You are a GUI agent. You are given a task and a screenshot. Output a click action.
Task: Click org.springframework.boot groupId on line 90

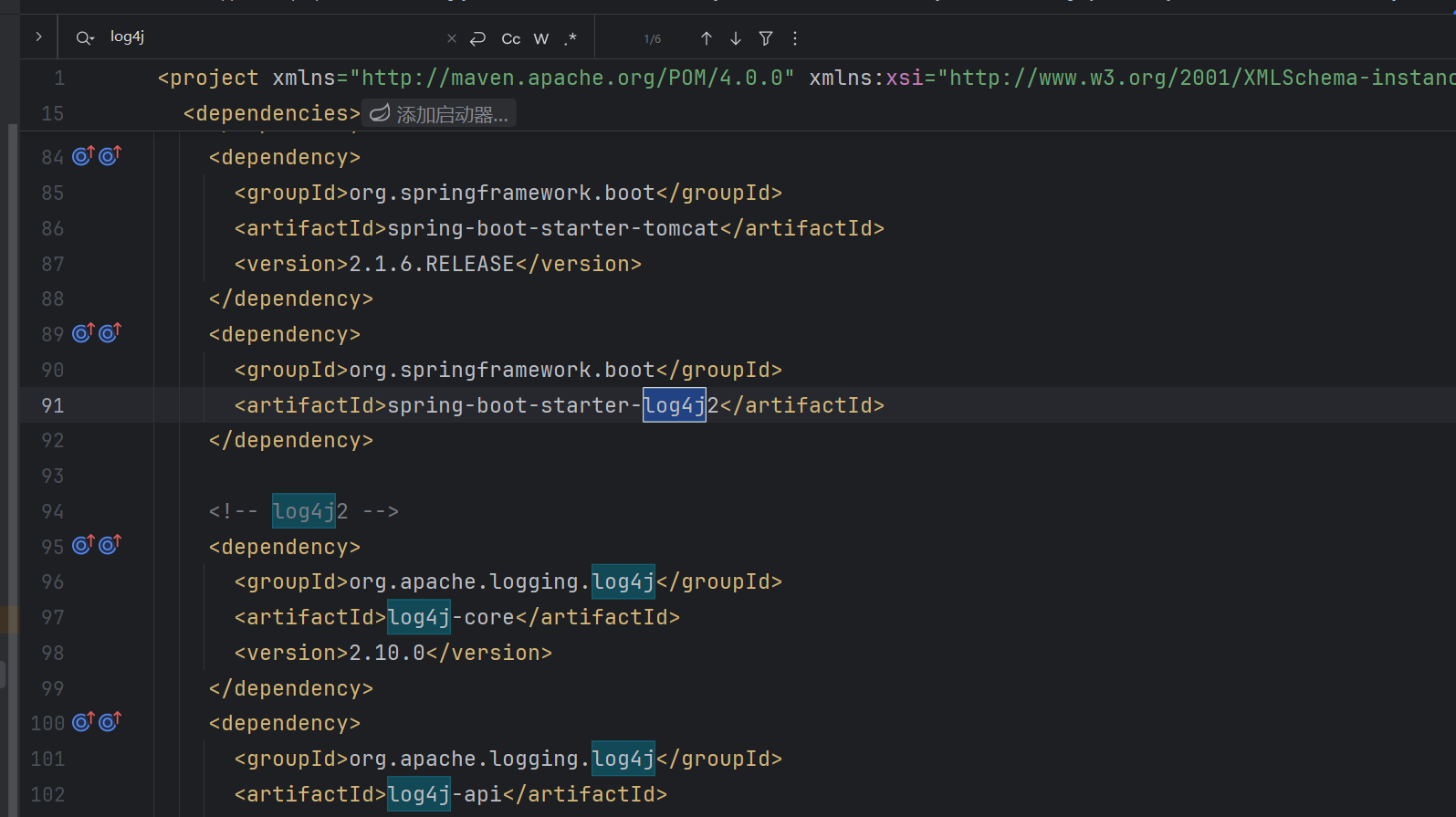[x=502, y=370]
